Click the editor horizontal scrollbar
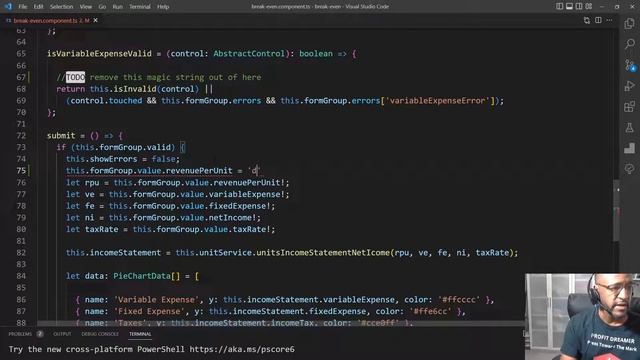 [281, 323]
